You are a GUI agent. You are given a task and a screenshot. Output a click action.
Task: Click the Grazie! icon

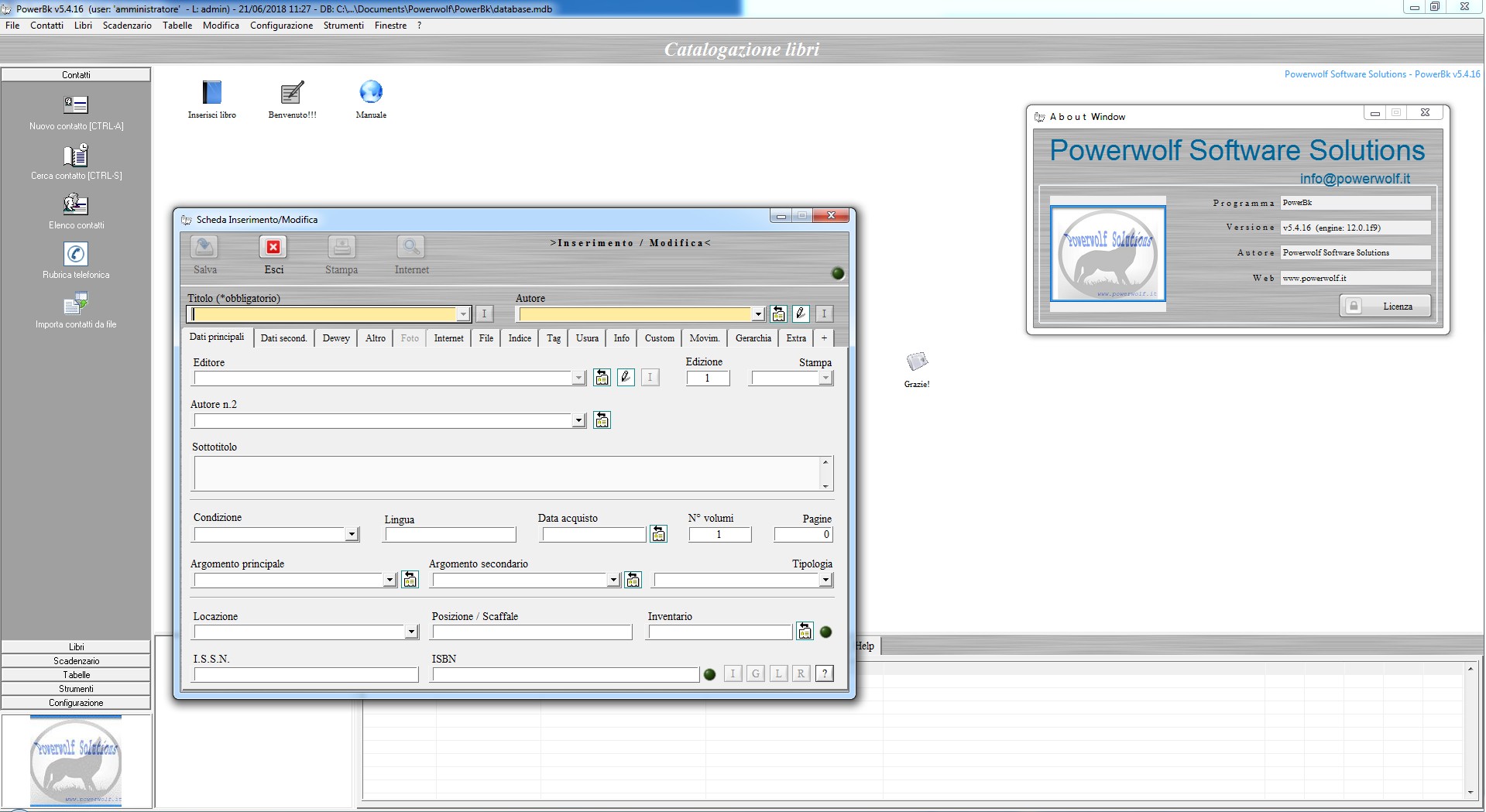click(917, 361)
